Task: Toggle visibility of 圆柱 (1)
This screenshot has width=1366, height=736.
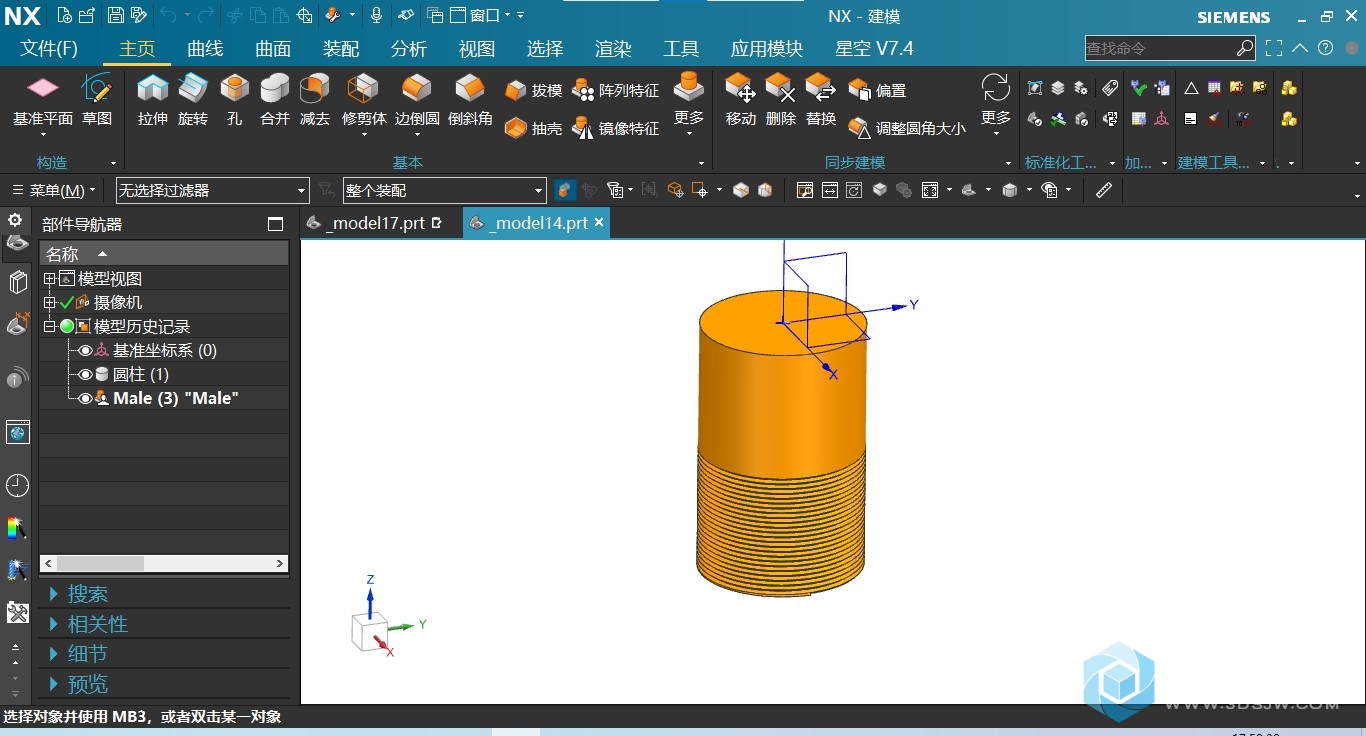Action: tap(85, 374)
